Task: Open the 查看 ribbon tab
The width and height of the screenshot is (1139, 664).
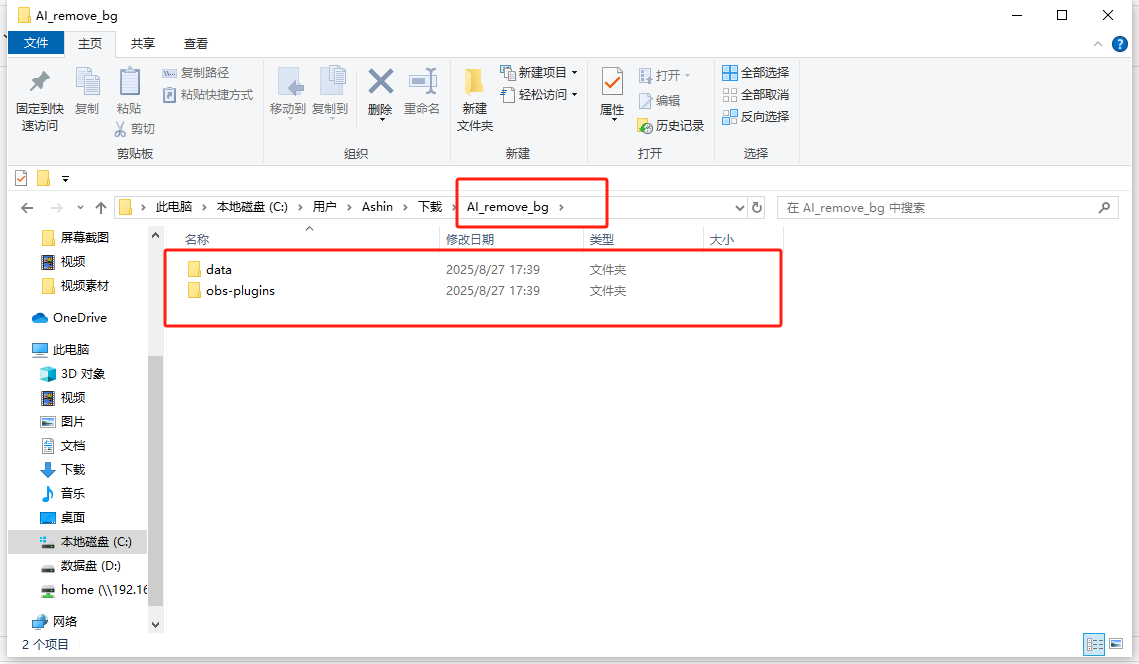Action: tap(196, 44)
